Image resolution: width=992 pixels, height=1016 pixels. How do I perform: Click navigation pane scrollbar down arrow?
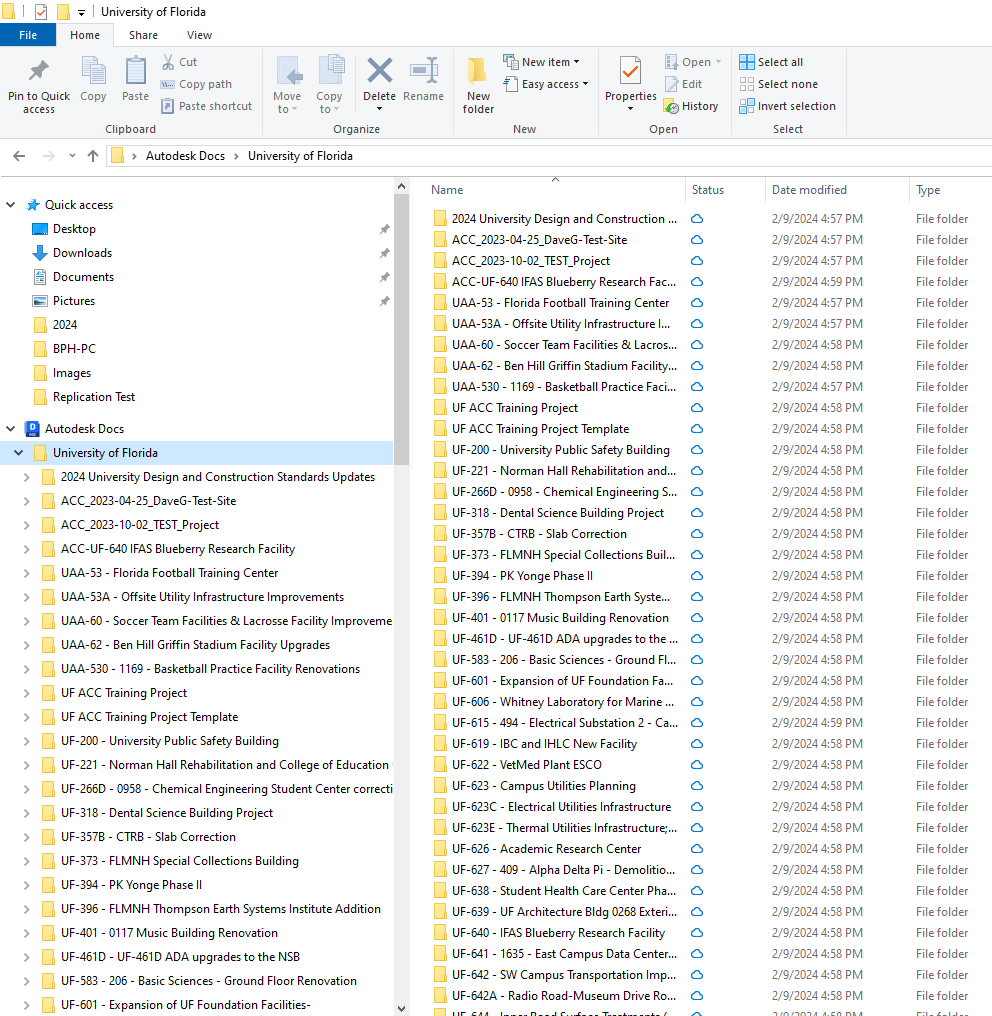point(402,1008)
